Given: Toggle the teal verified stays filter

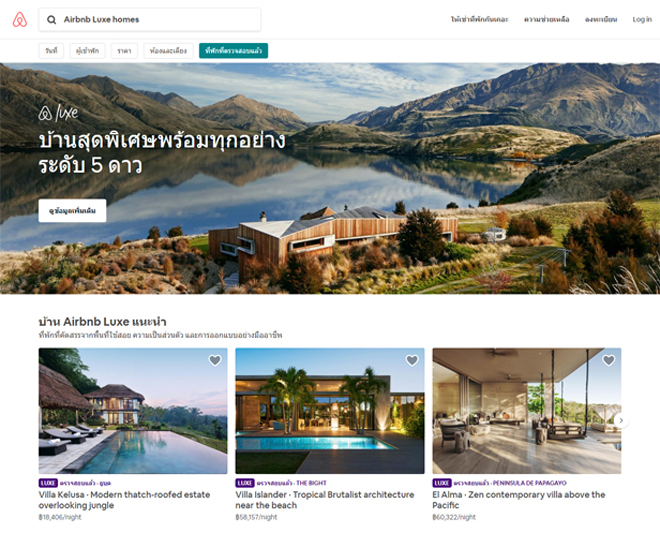Looking at the screenshot, I should tap(234, 51).
